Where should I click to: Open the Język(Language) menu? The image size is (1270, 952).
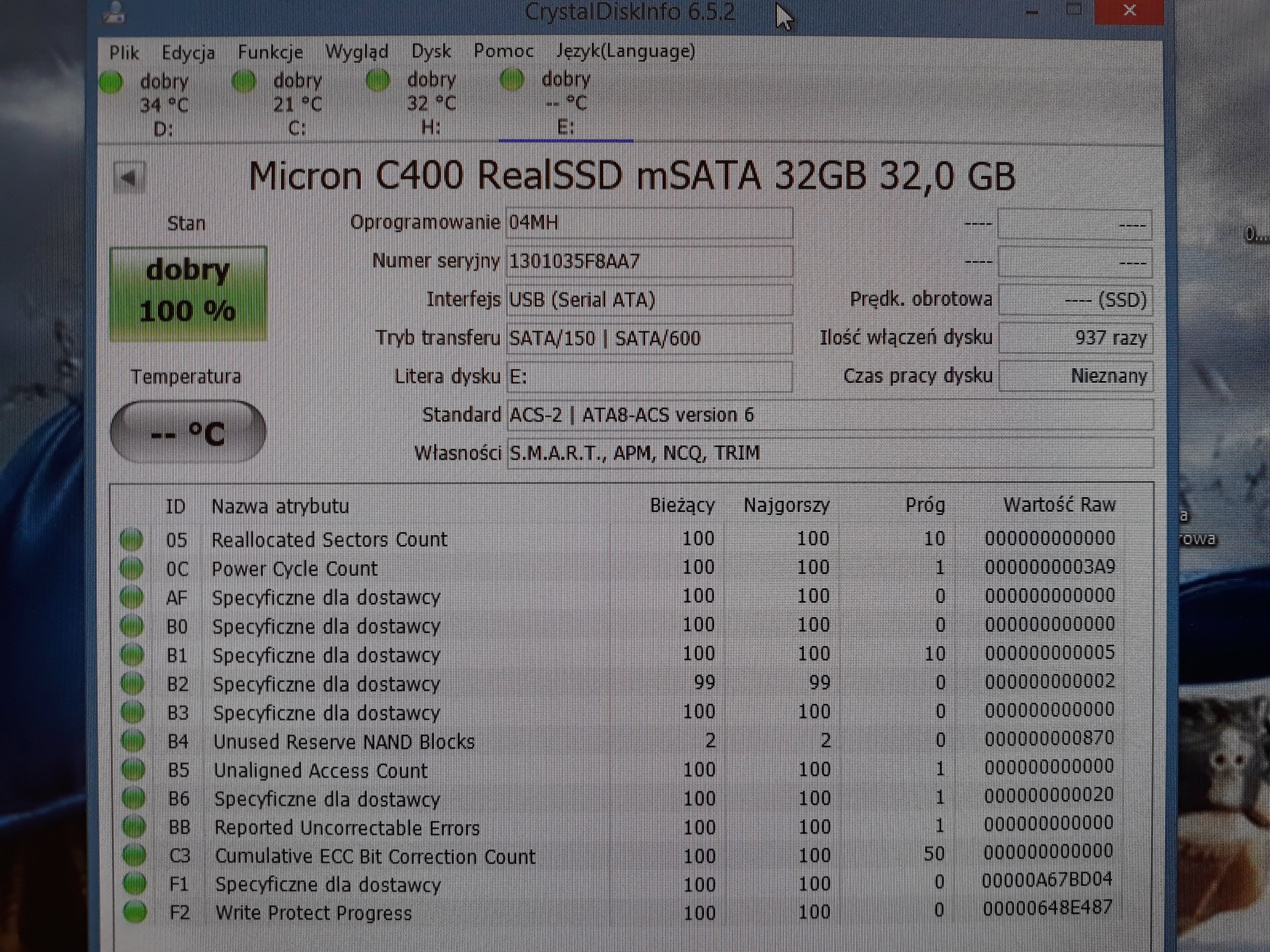tap(625, 52)
